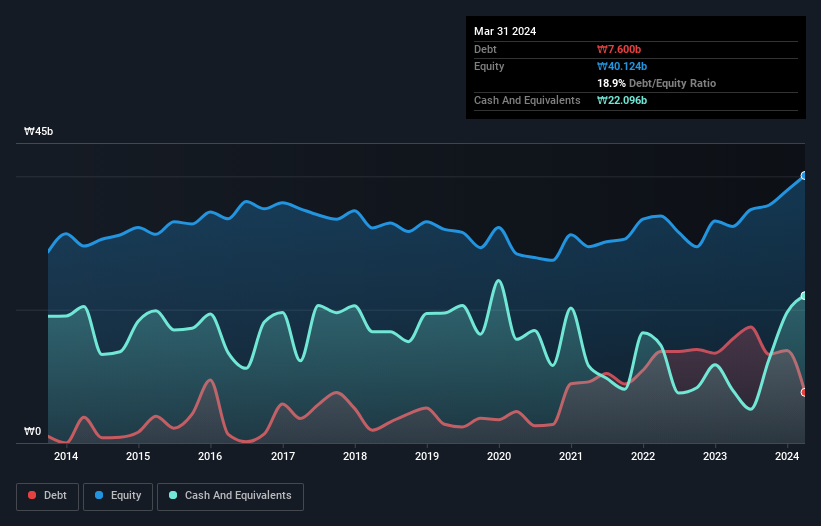The height and width of the screenshot is (526, 821).
Task: Click the ₩0 y-axis label
Action: (x=32, y=431)
